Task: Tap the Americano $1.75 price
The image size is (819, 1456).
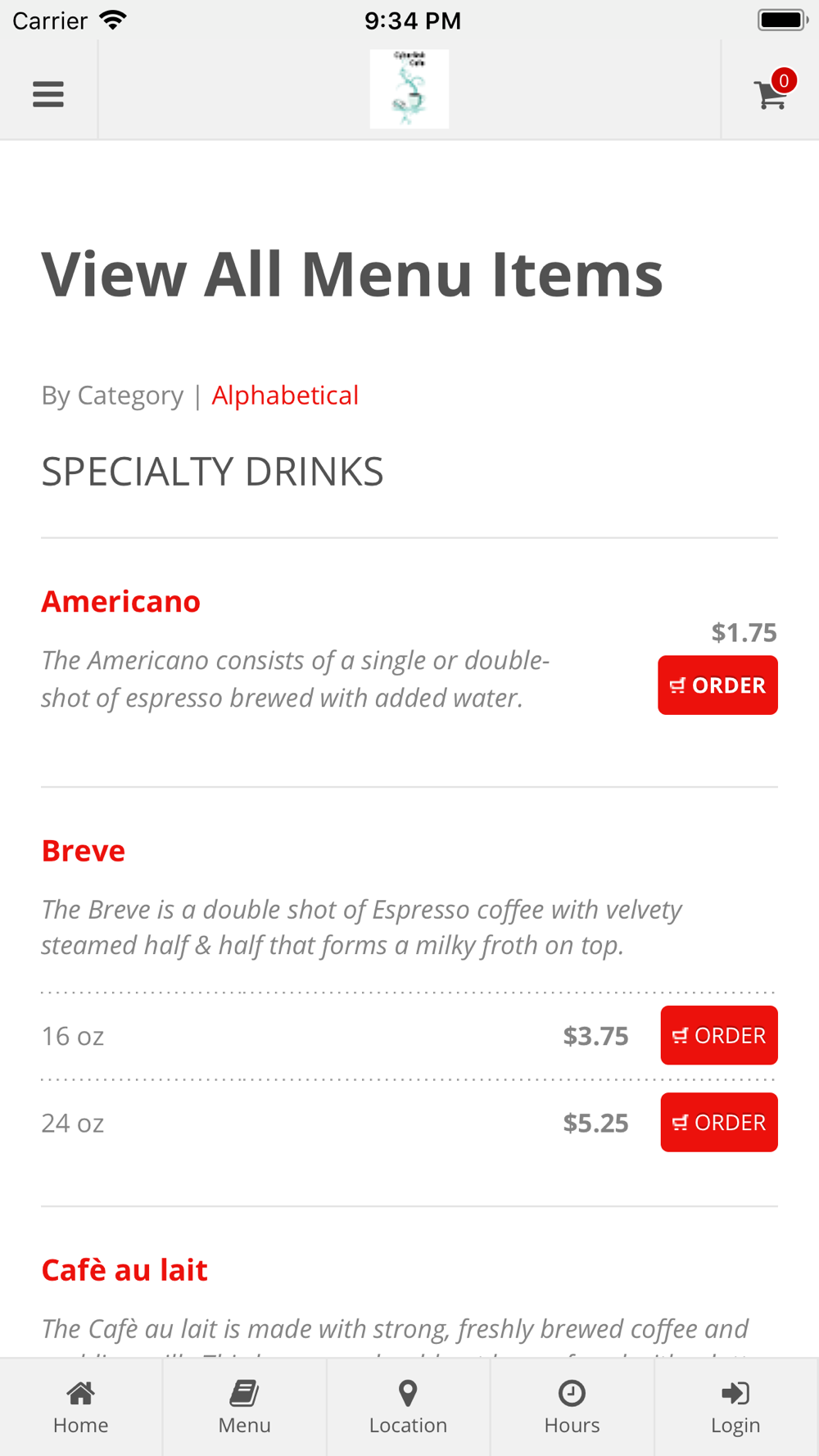Action: (744, 632)
